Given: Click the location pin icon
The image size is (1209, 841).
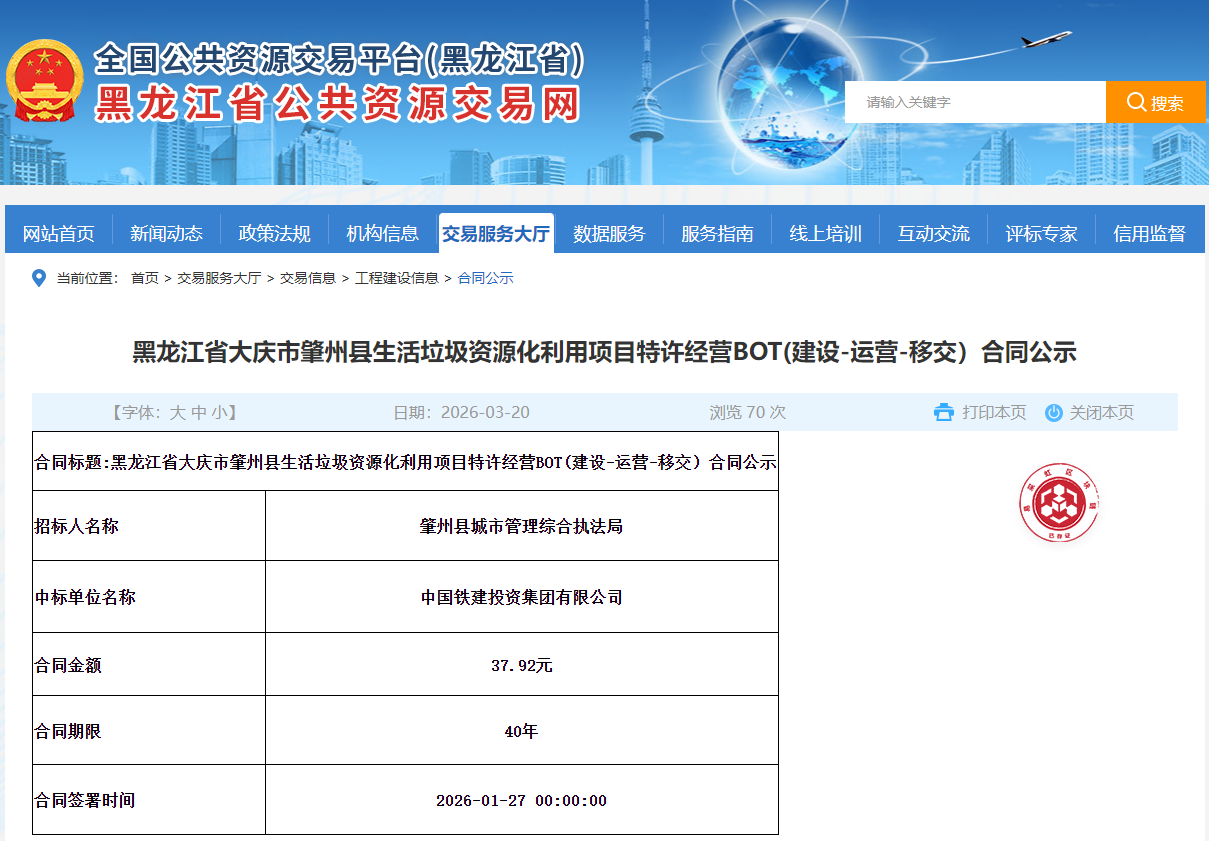Looking at the screenshot, I should (x=39, y=278).
